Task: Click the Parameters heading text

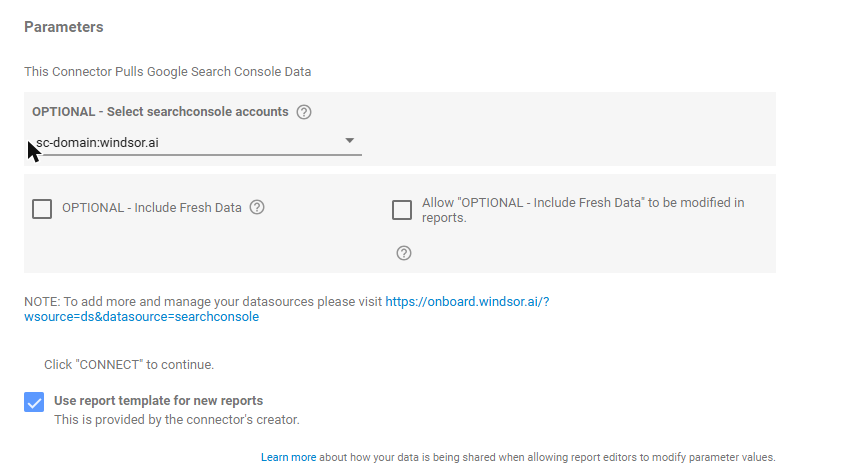Action: [x=63, y=27]
